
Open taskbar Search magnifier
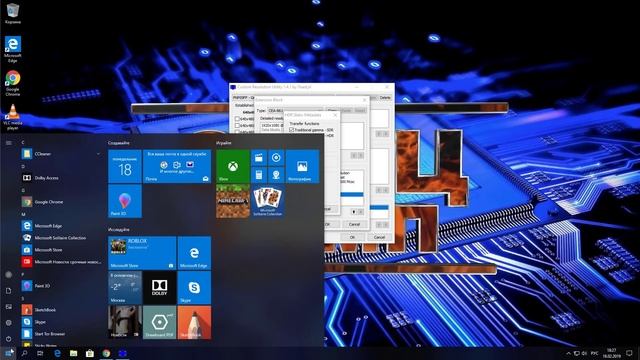point(24,353)
